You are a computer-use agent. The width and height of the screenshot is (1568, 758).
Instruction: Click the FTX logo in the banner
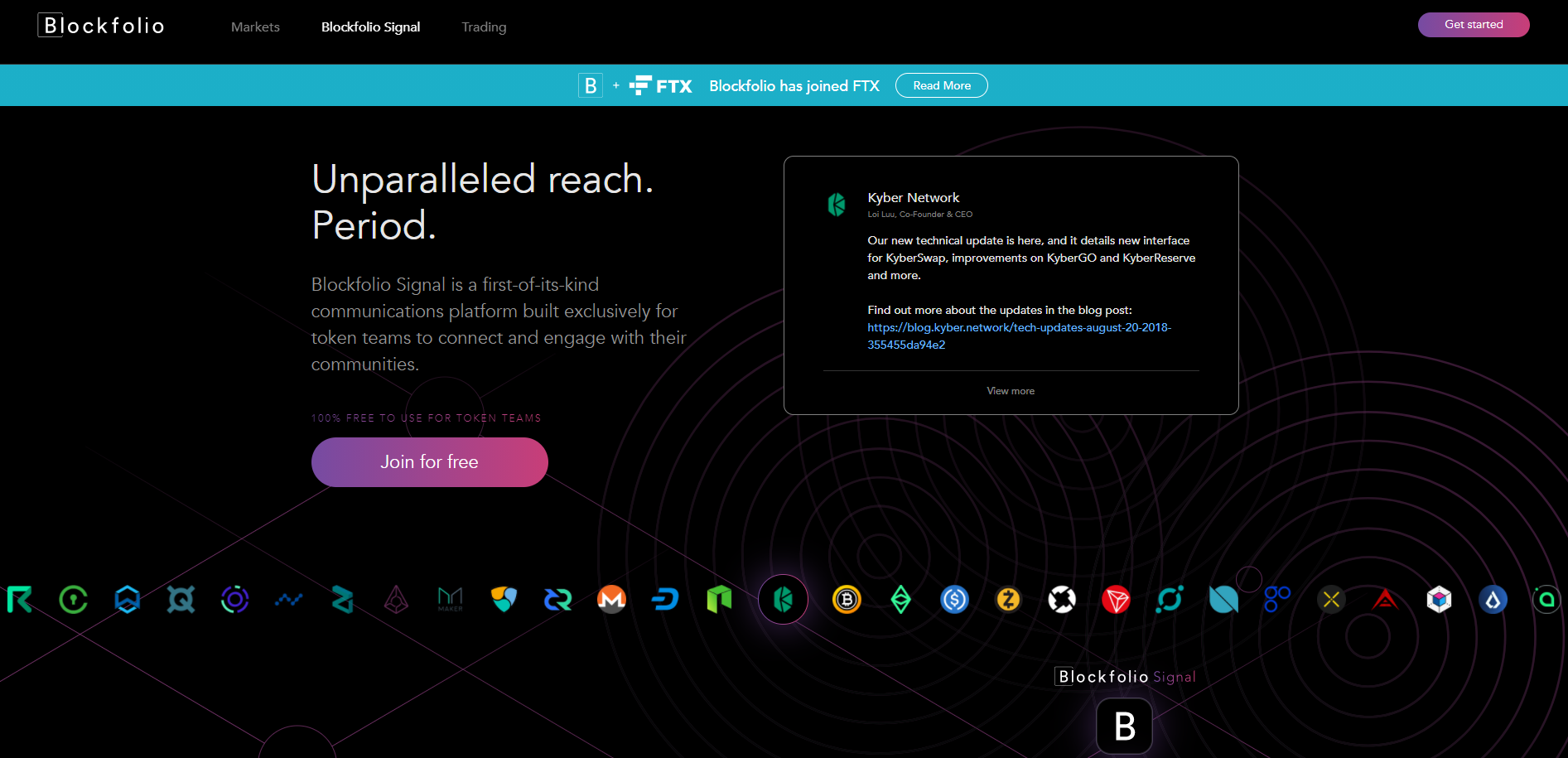(x=660, y=85)
